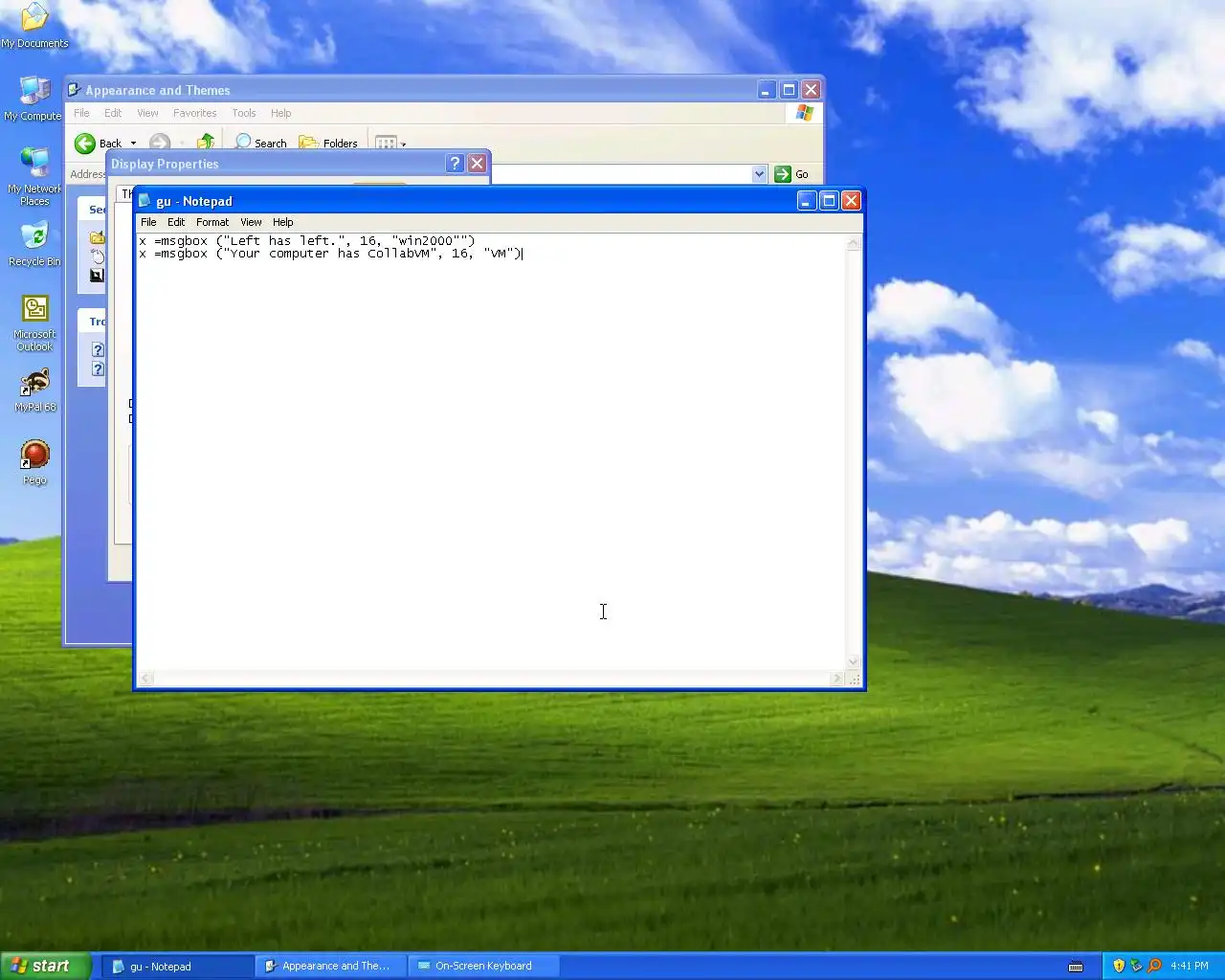The width and height of the screenshot is (1225, 980).
Task: Click the Go arrow button by the address bar
Action: coord(783,174)
